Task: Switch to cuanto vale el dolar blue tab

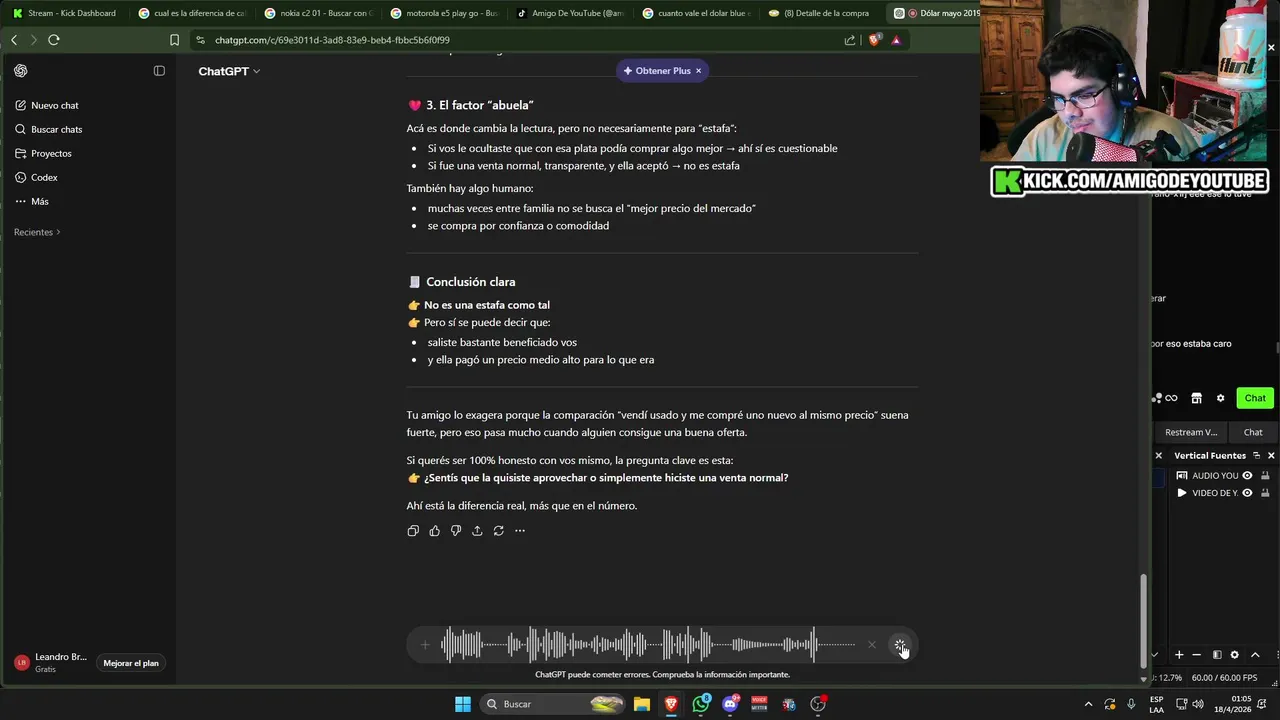Action: click(x=696, y=13)
